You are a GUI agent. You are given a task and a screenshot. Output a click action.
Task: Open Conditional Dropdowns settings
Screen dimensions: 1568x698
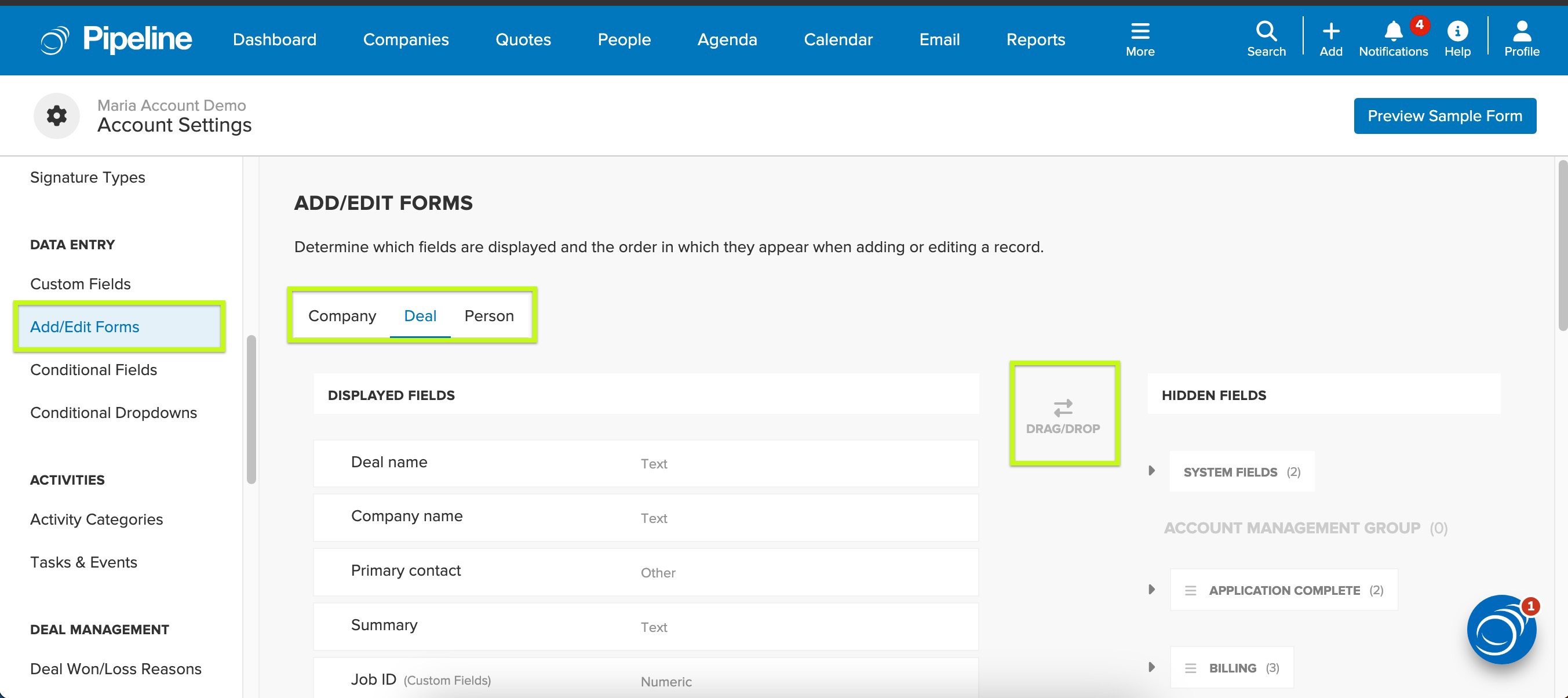point(114,412)
